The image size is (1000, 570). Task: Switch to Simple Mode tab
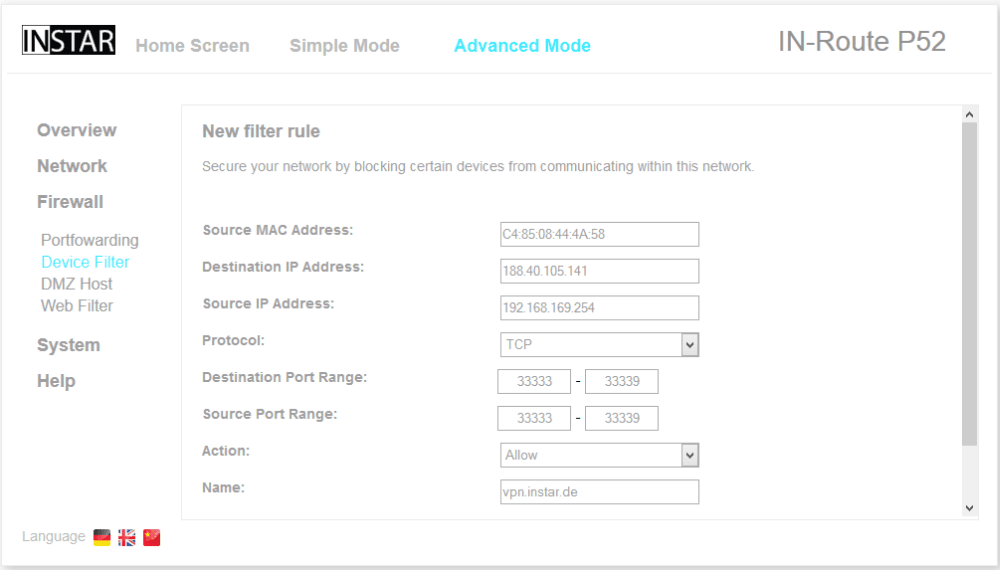(344, 46)
